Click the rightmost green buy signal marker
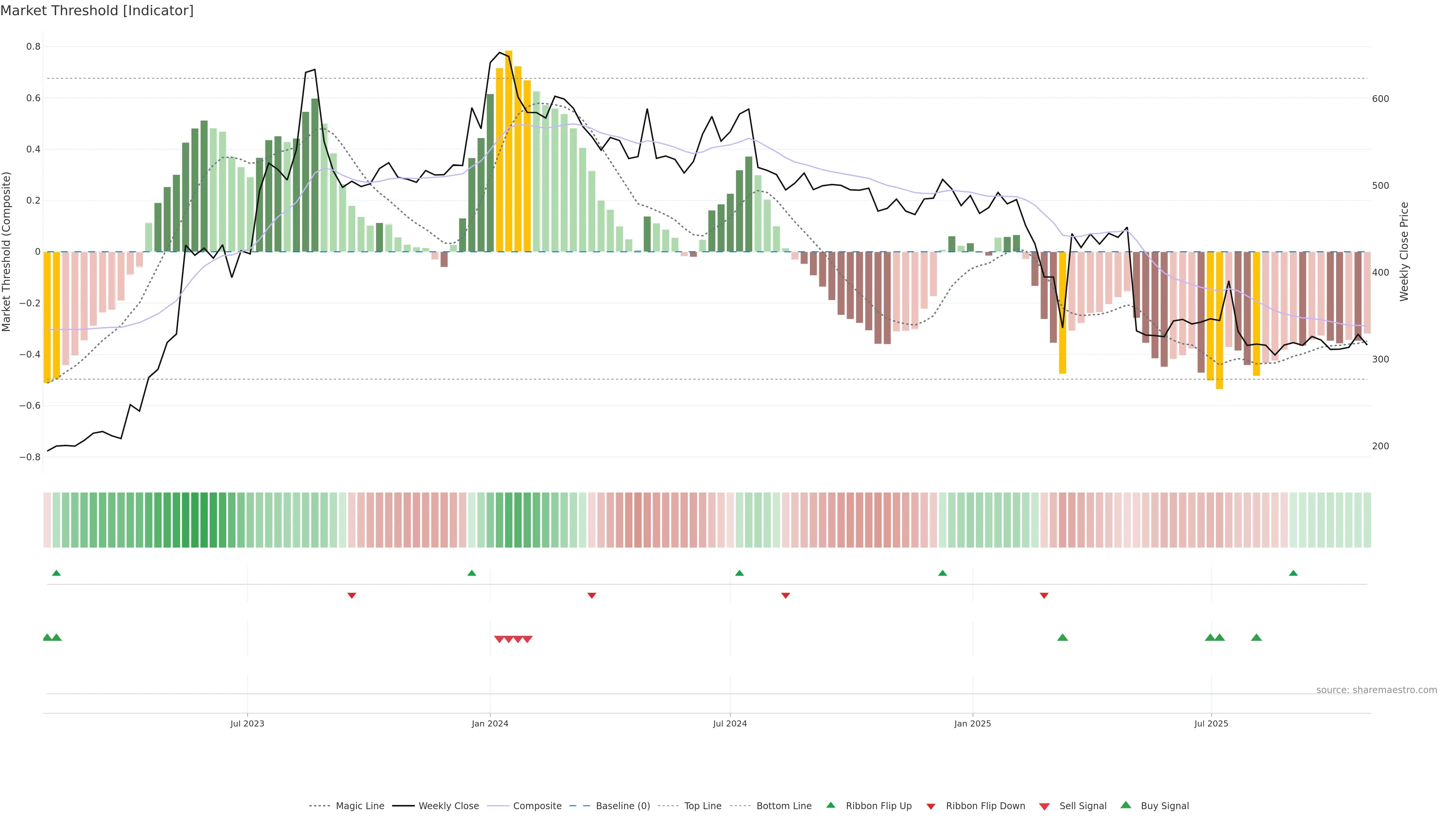This screenshot has height=819, width=1456. pos(1257,637)
